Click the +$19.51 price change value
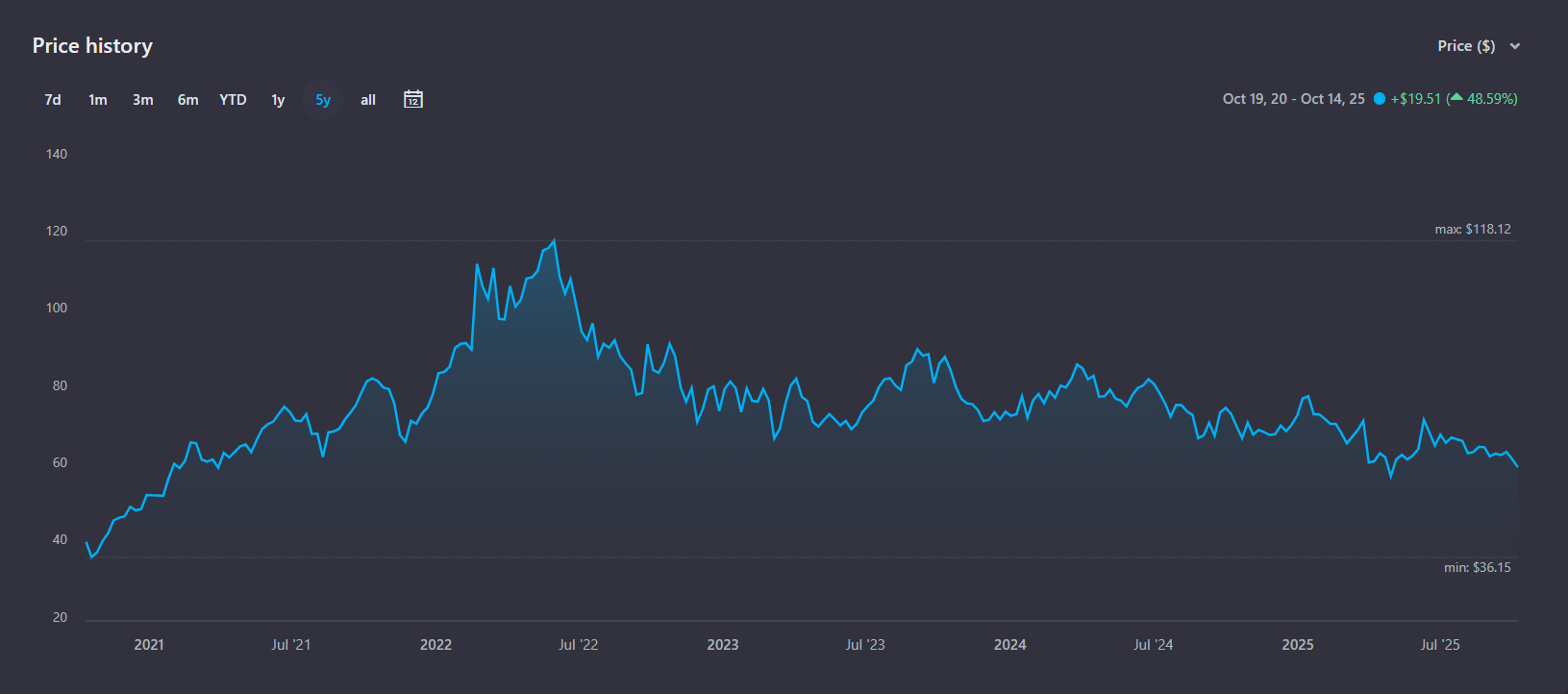1568x694 pixels. 1415,99
